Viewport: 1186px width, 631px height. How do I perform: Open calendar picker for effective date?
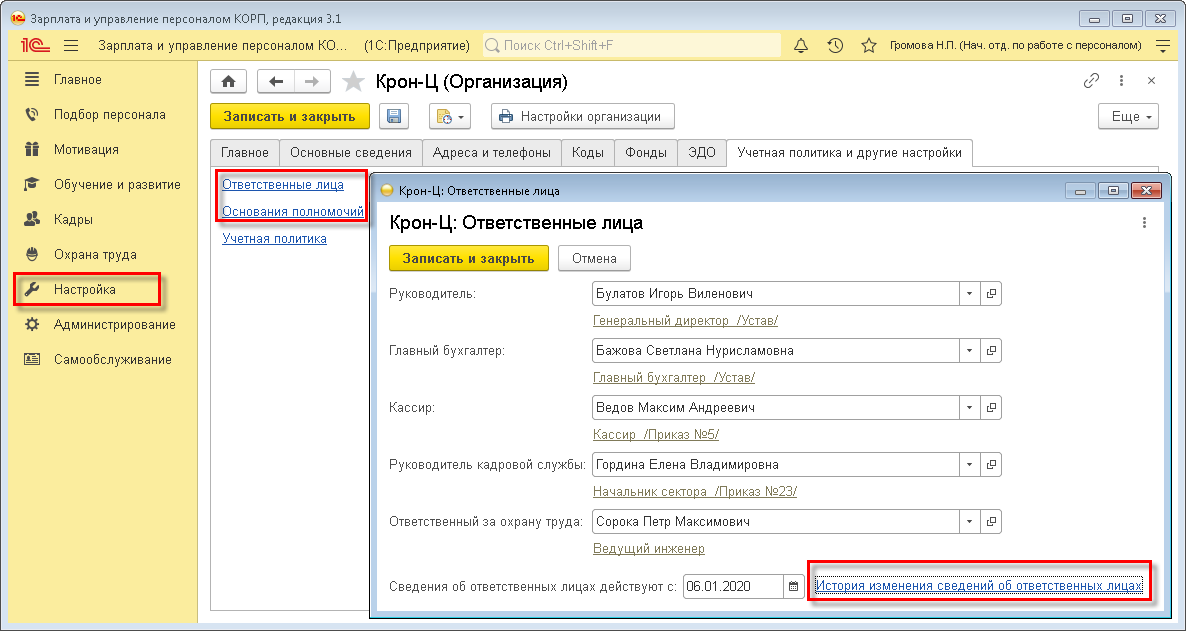pos(793,586)
